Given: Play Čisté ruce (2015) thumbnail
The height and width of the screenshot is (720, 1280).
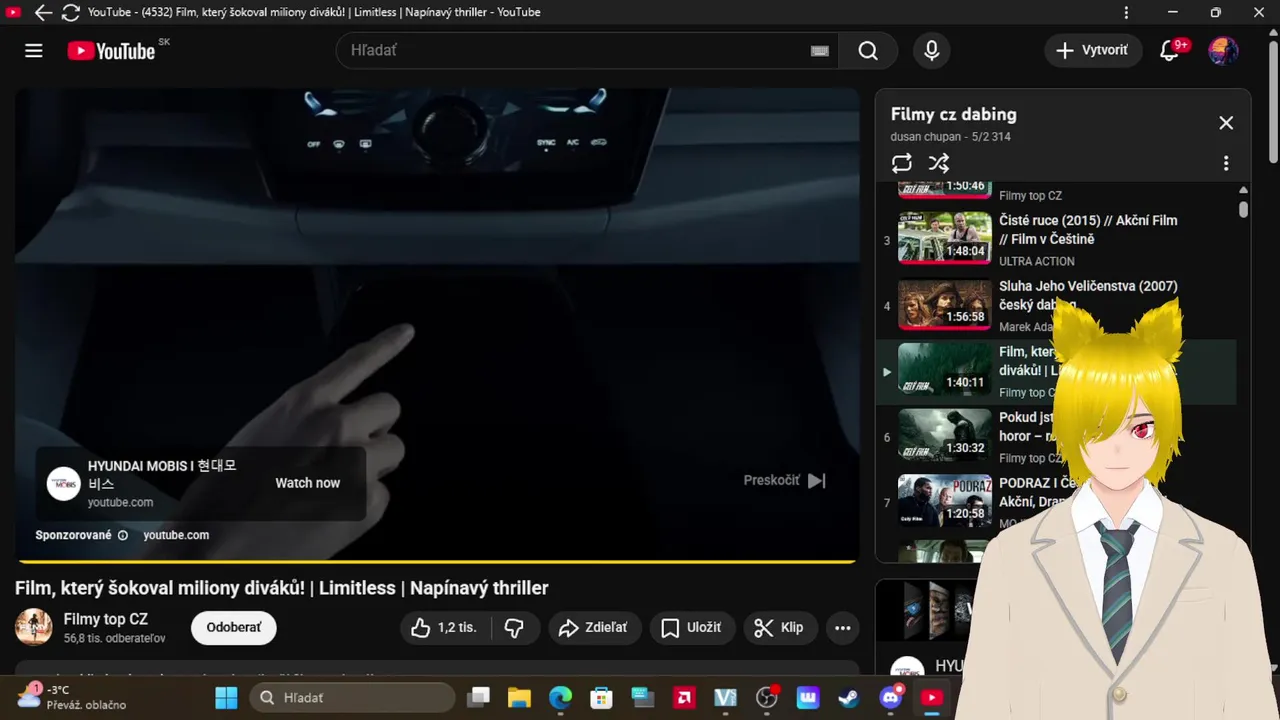Looking at the screenshot, I should (x=945, y=237).
